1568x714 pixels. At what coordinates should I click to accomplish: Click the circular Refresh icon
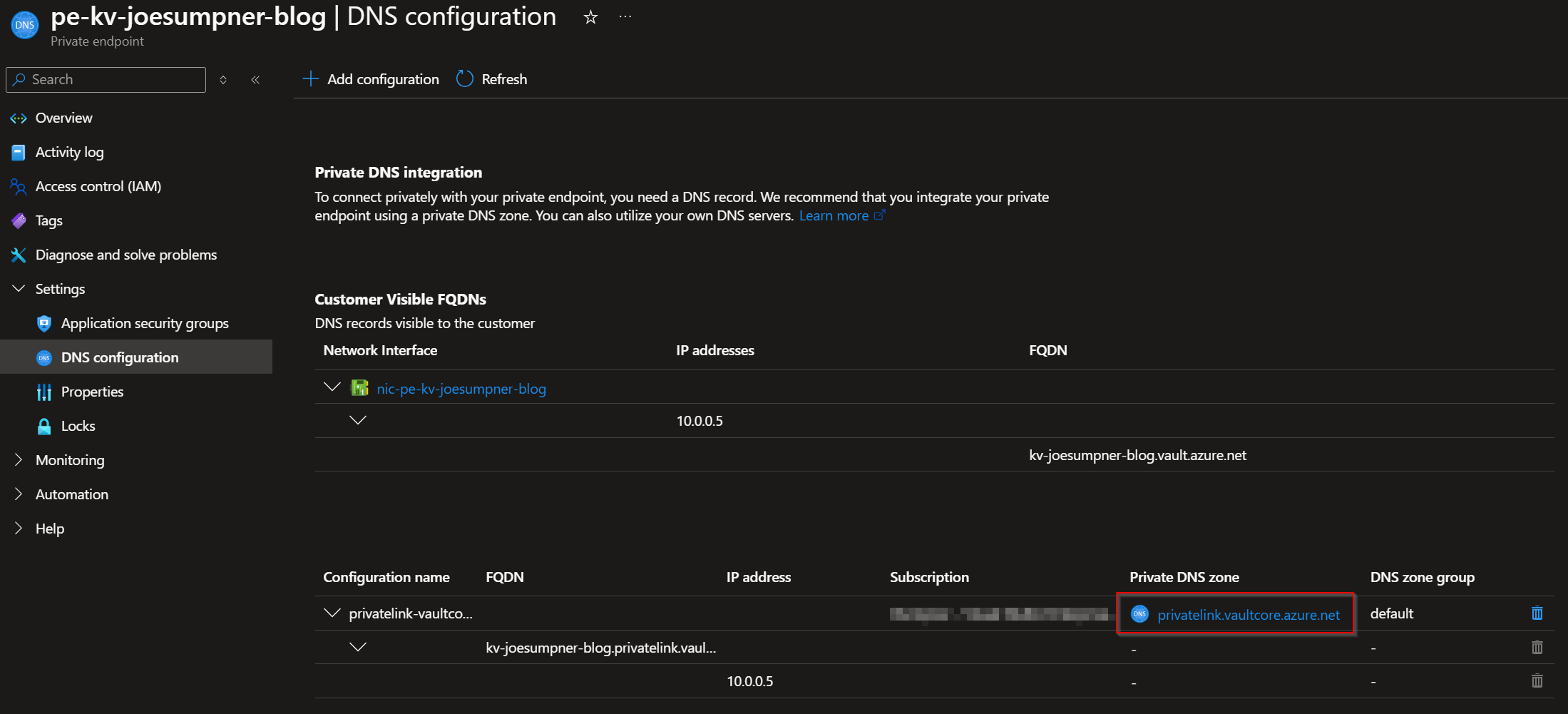[x=465, y=78]
